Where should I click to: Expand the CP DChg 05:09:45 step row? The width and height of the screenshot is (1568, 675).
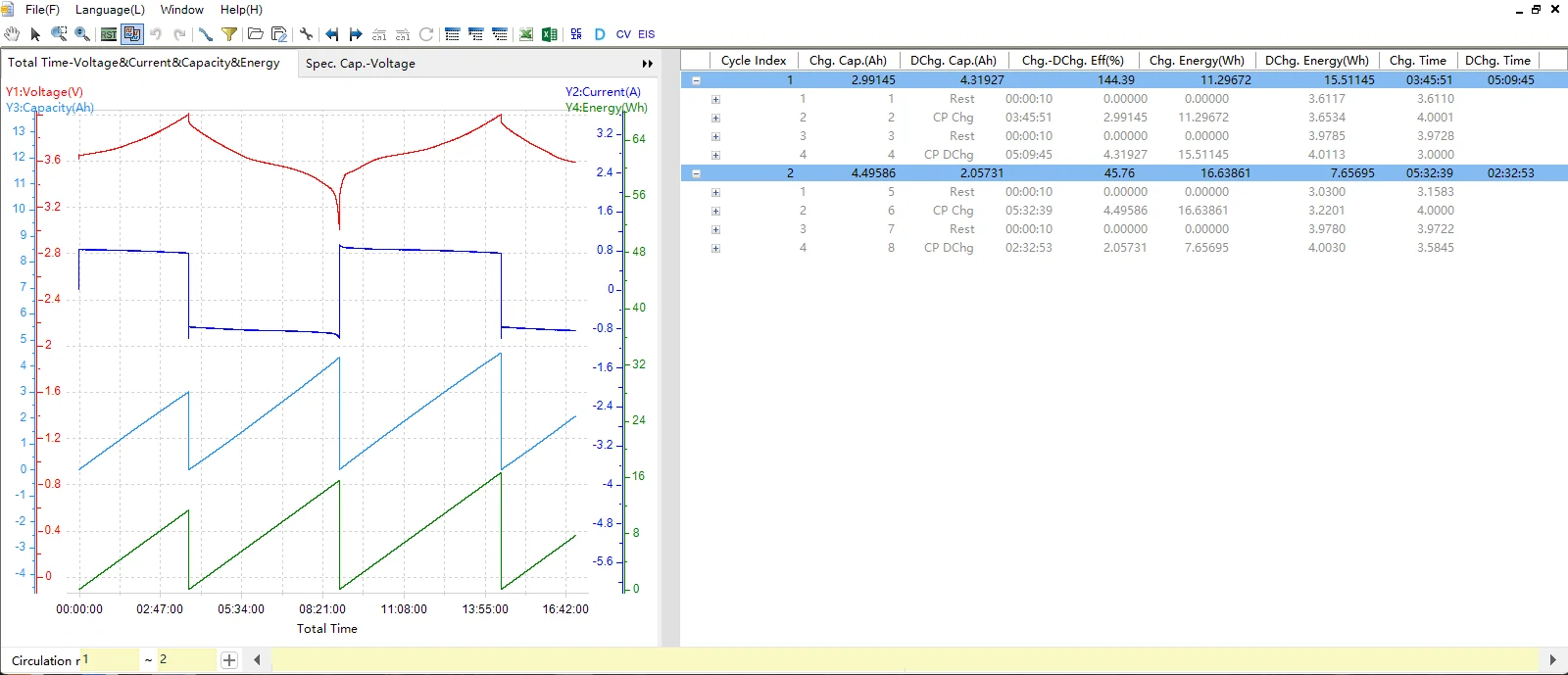[715, 155]
